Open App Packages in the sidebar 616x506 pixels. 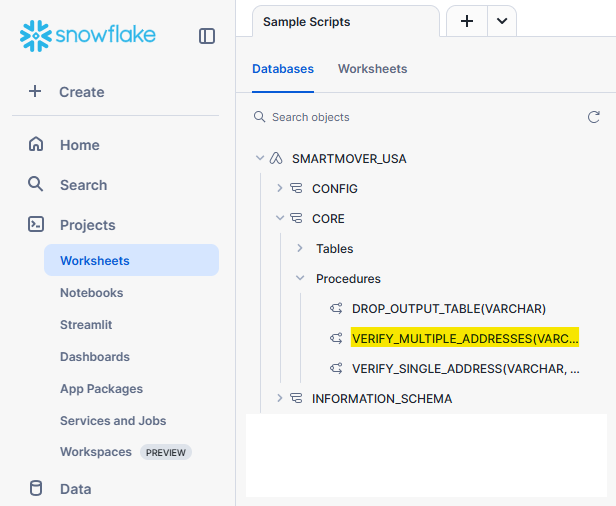click(x=101, y=389)
